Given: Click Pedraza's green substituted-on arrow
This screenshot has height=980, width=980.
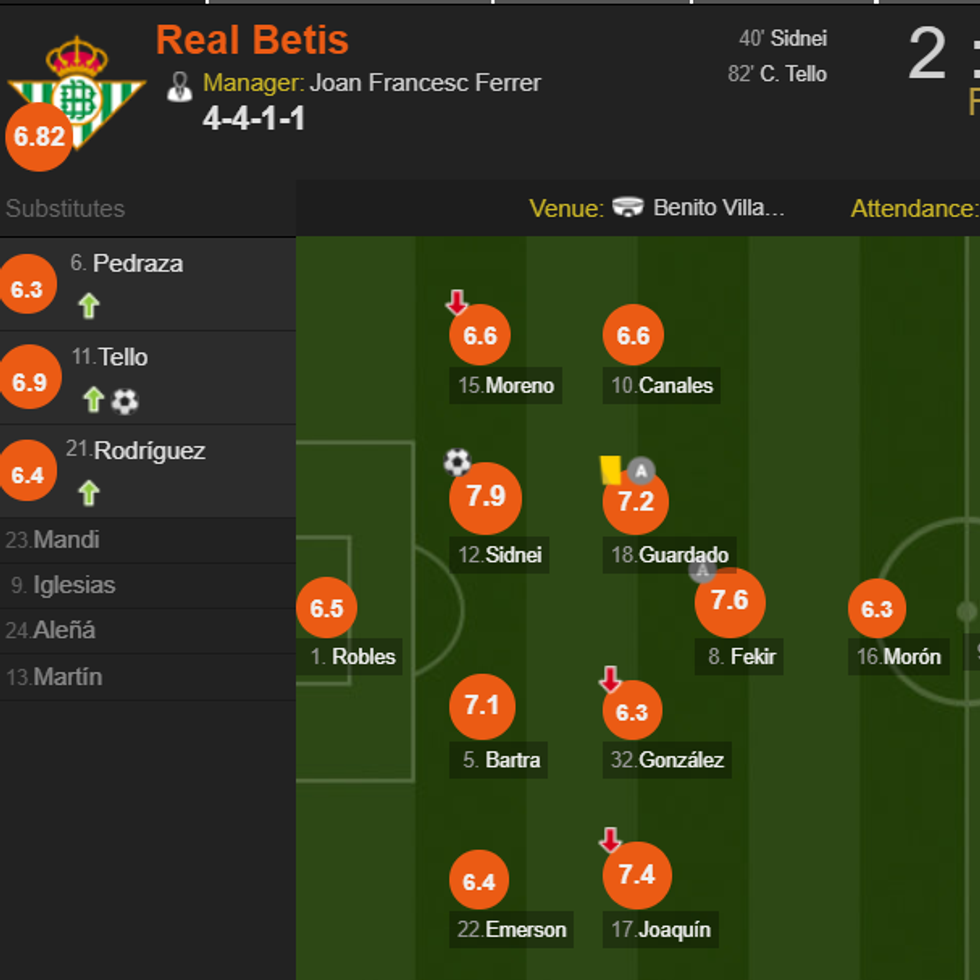Looking at the screenshot, I should [89, 306].
